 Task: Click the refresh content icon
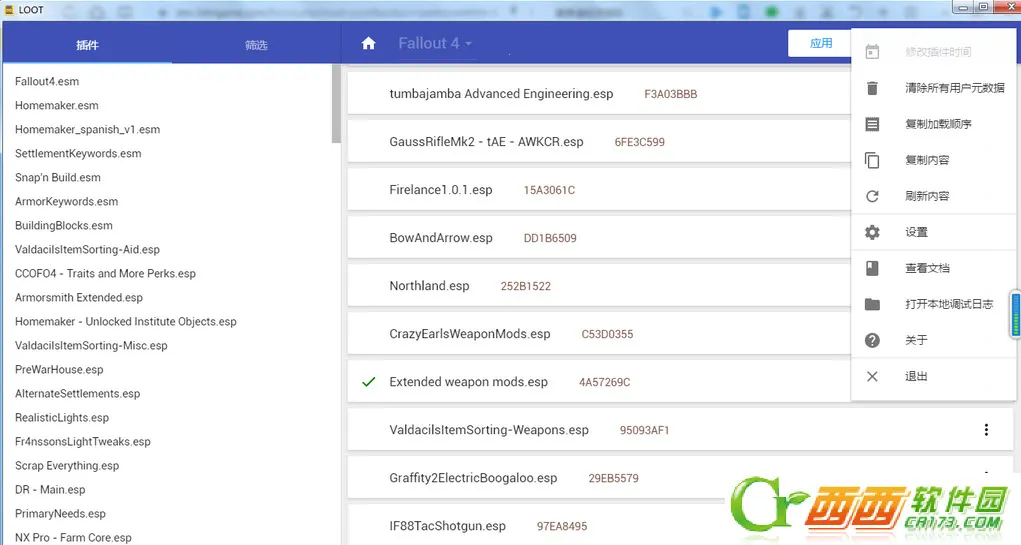click(x=872, y=196)
